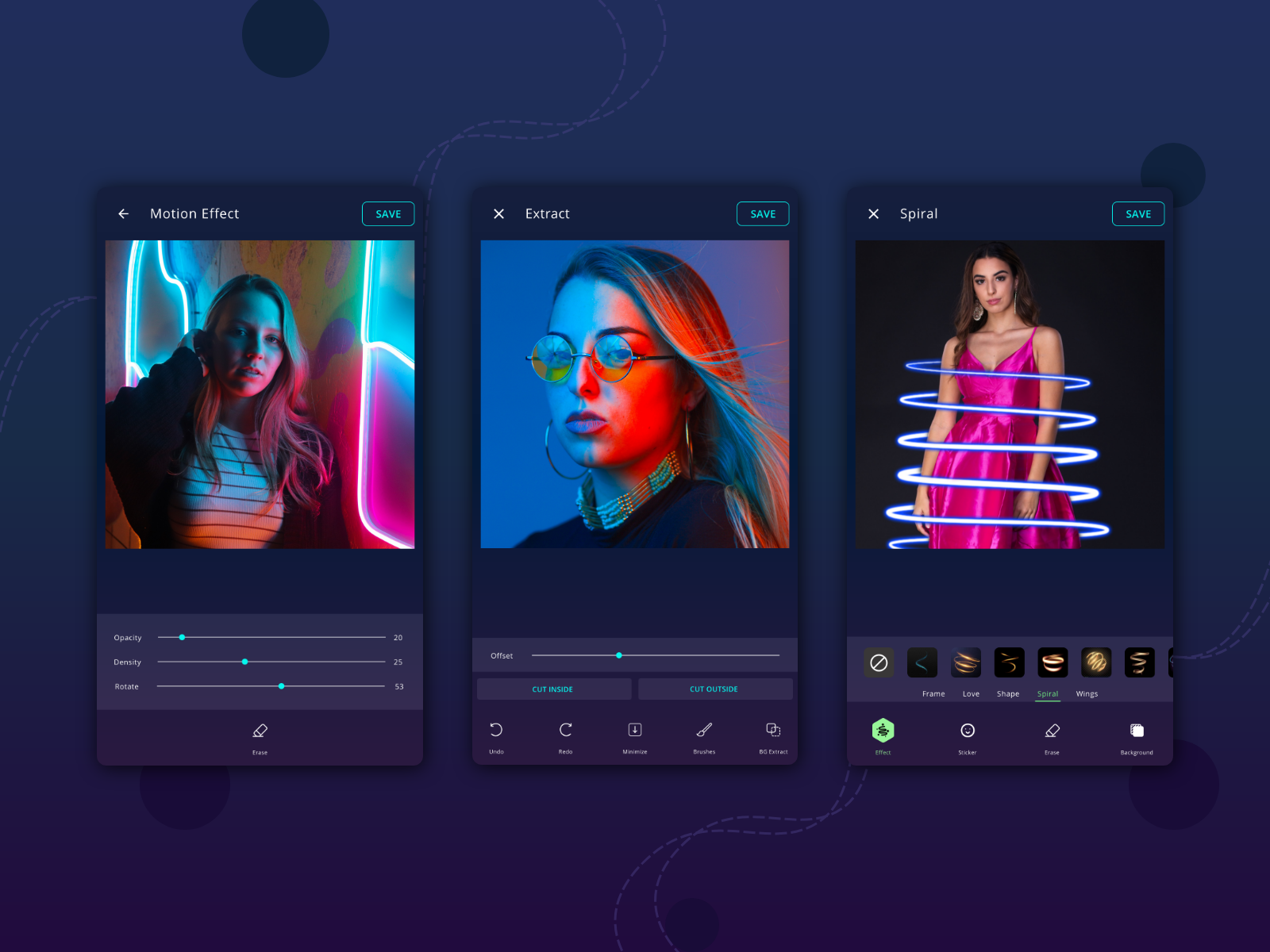1270x952 pixels.
Task: Select the Erase icon under Motion Effect
Action: 260,730
